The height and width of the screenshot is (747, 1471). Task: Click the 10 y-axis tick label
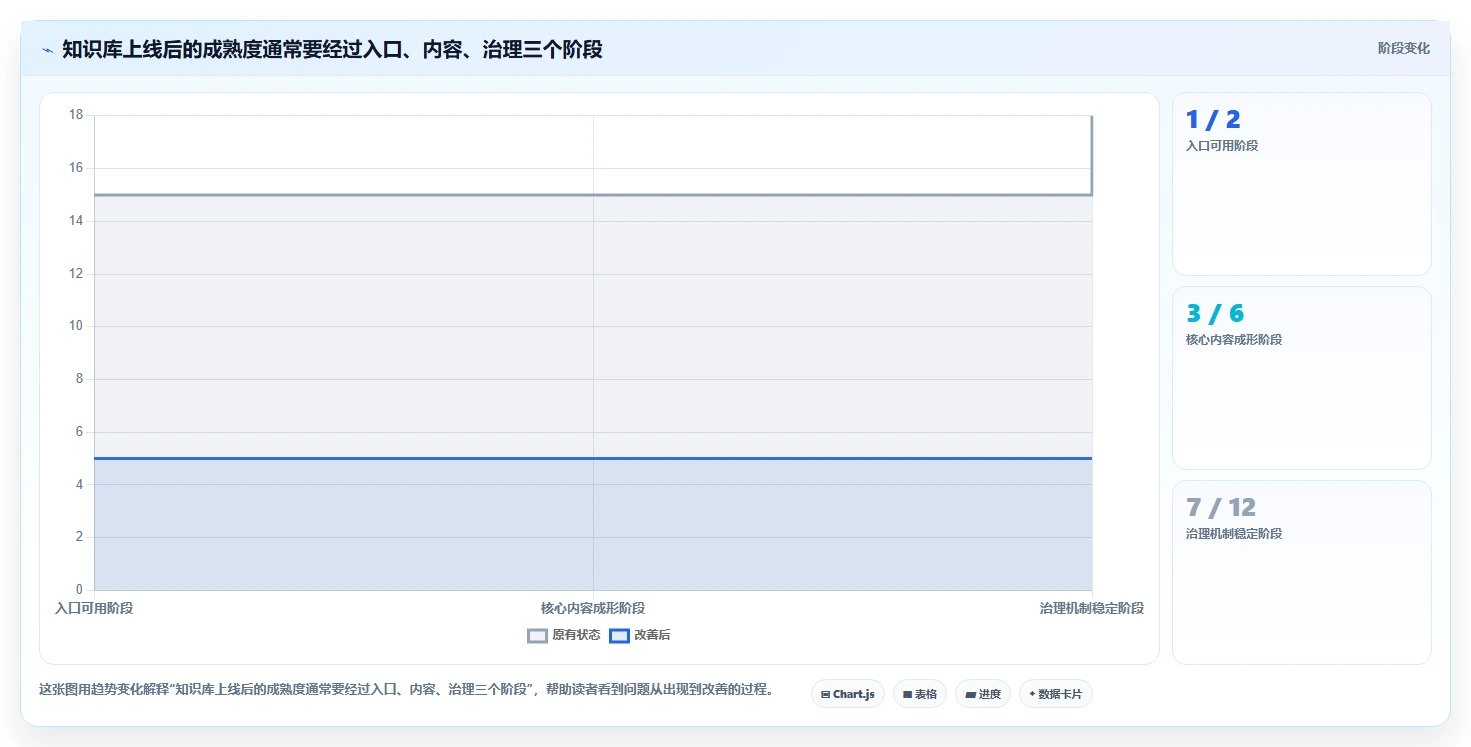(x=76, y=326)
